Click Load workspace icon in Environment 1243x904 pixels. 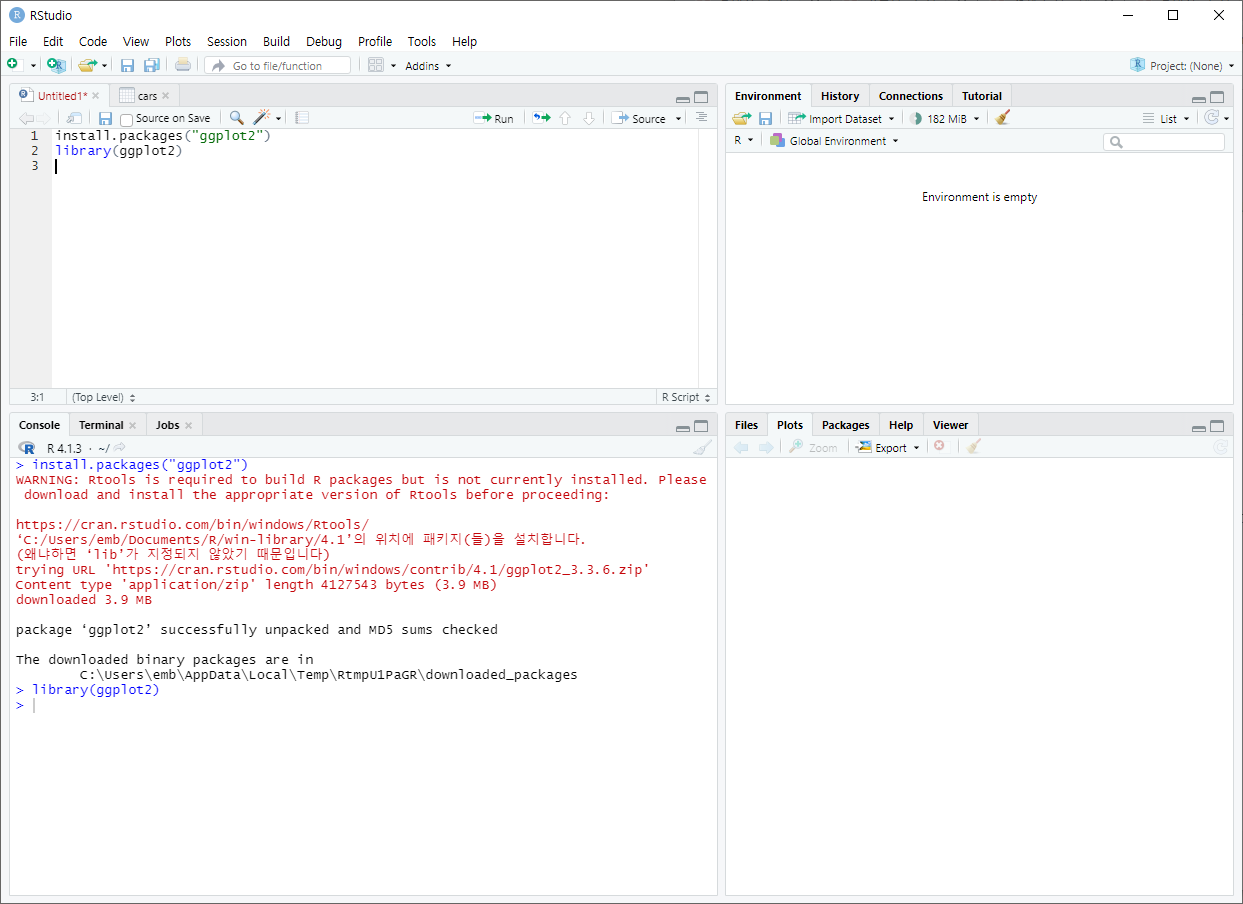741,118
